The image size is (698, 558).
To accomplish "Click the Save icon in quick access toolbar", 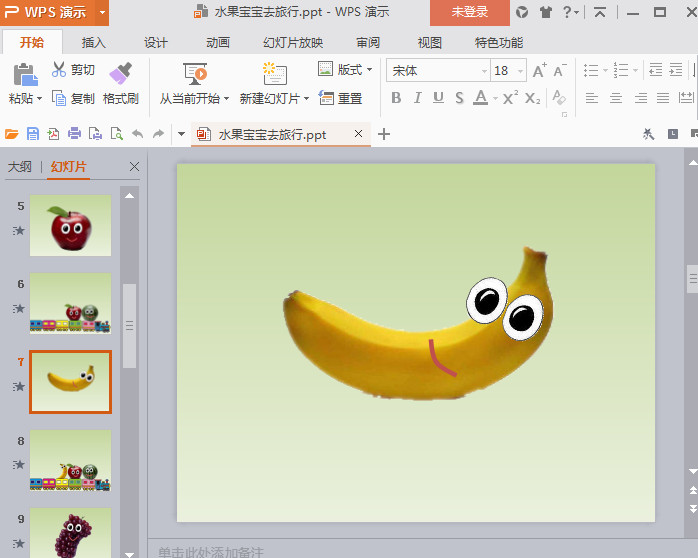I will tap(32, 134).
